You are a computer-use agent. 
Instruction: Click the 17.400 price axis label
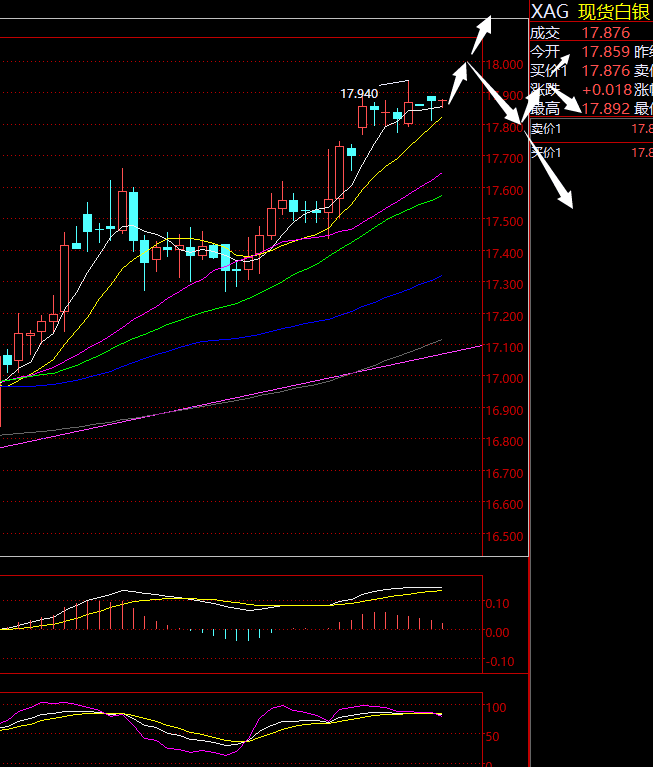point(504,253)
